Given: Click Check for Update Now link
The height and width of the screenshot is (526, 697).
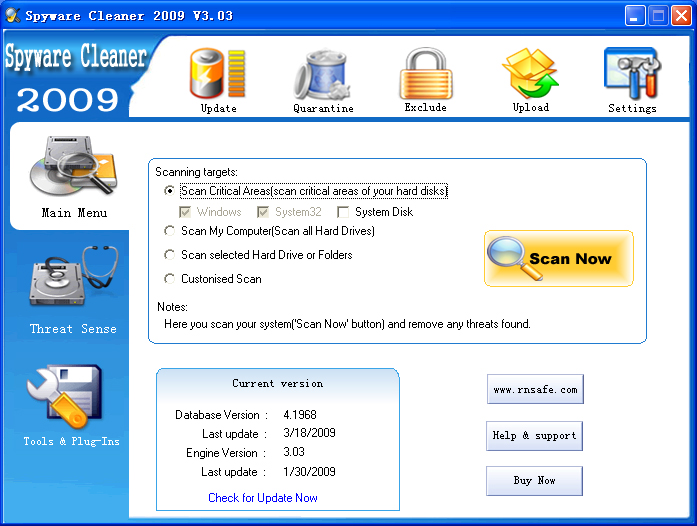Looking at the screenshot, I should point(263,498).
